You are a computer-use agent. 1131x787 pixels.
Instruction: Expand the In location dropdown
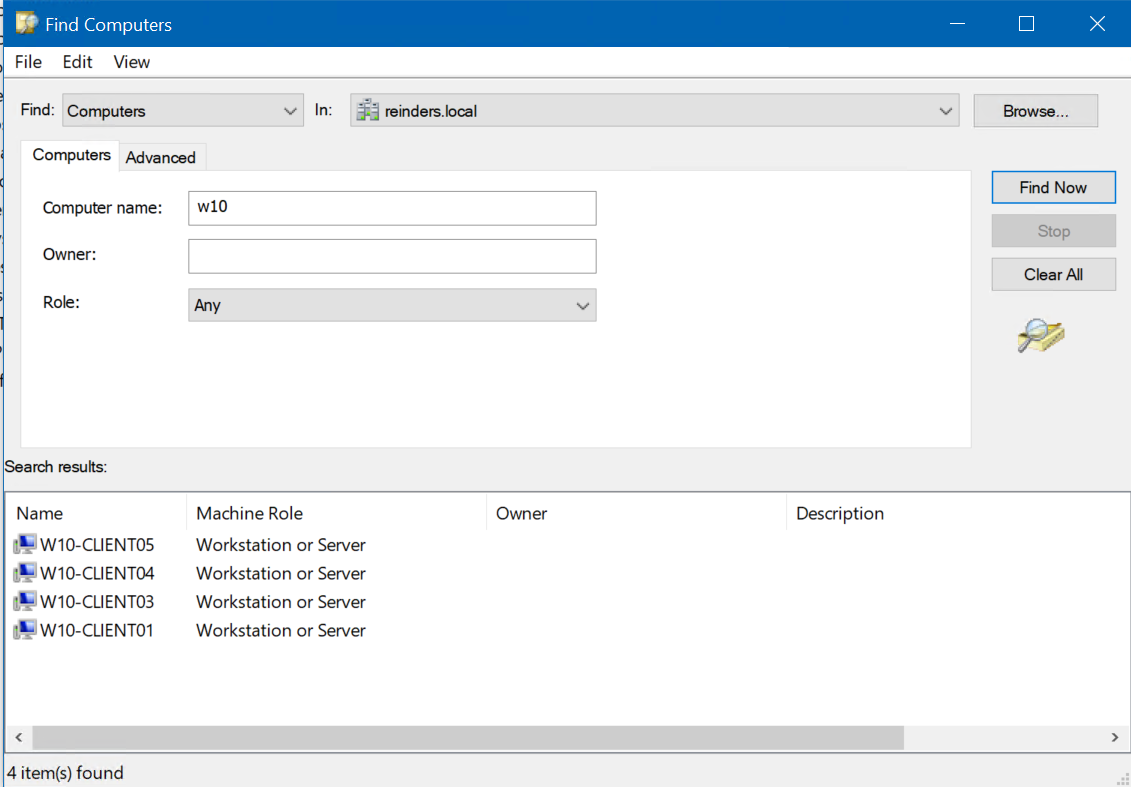(945, 110)
